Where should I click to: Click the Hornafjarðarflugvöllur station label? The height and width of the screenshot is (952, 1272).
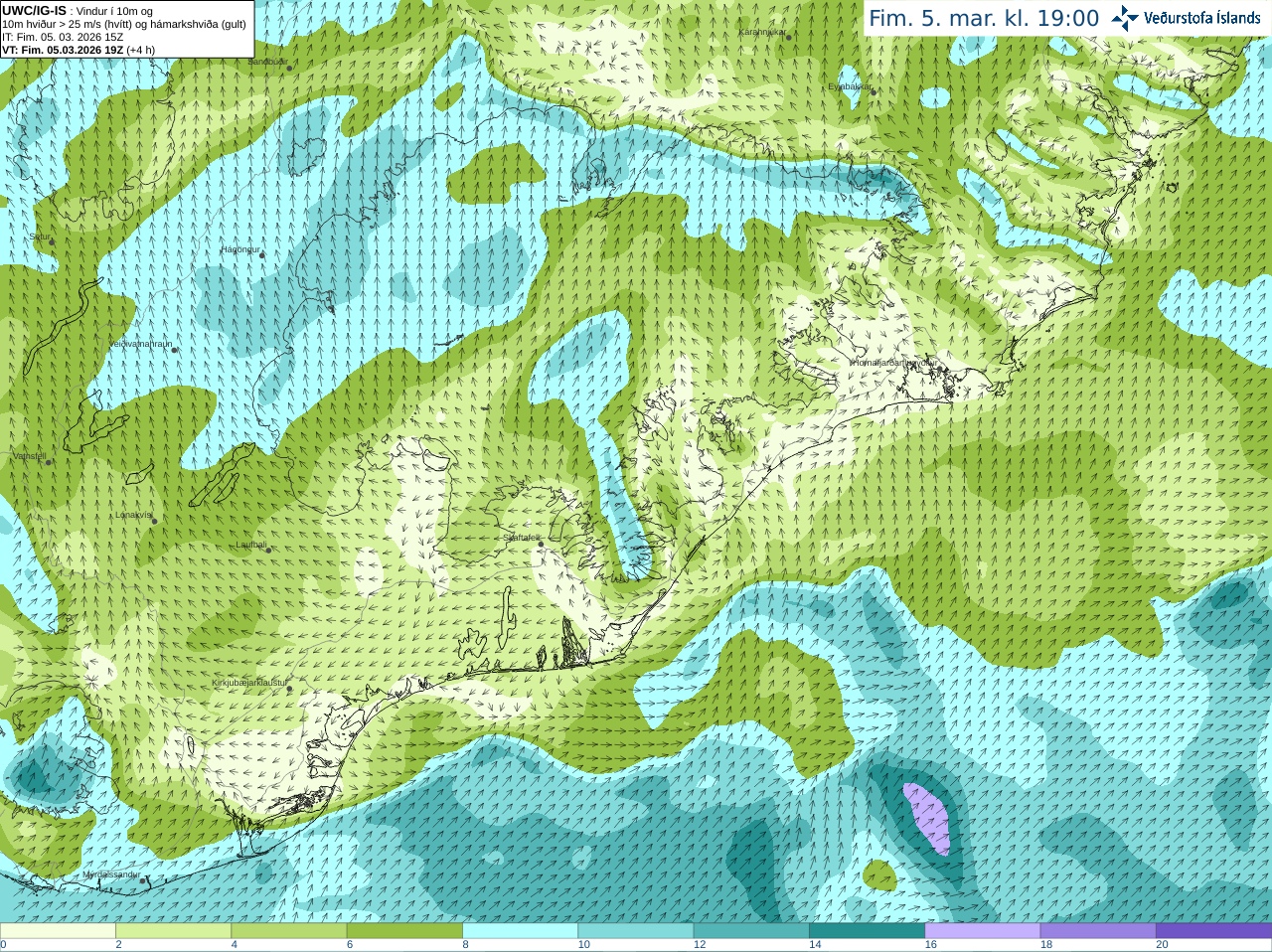[x=893, y=363]
